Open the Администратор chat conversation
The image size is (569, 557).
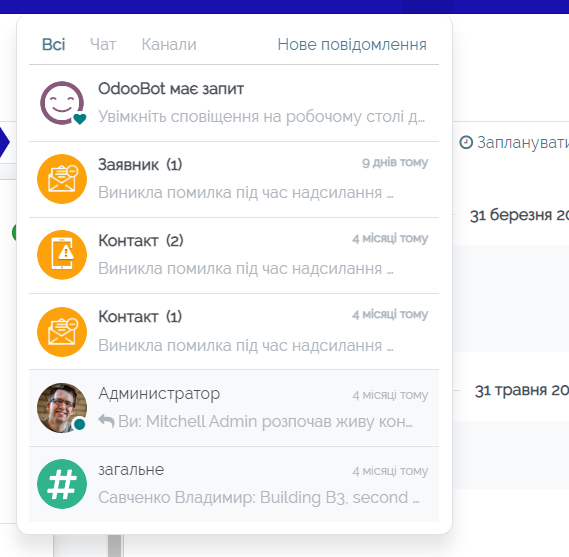(x=234, y=408)
